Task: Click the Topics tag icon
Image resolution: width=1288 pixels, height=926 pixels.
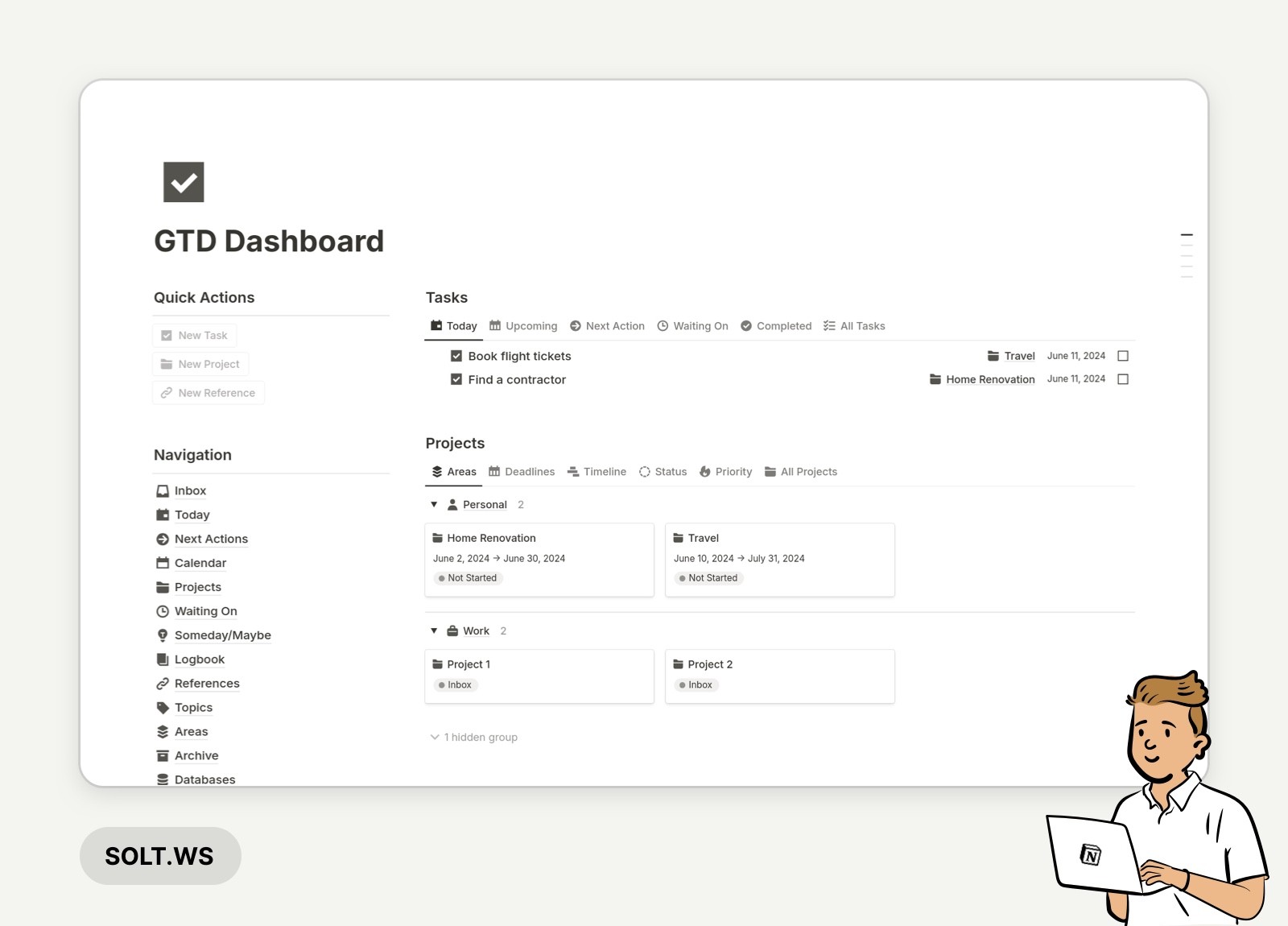Action: (x=162, y=707)
